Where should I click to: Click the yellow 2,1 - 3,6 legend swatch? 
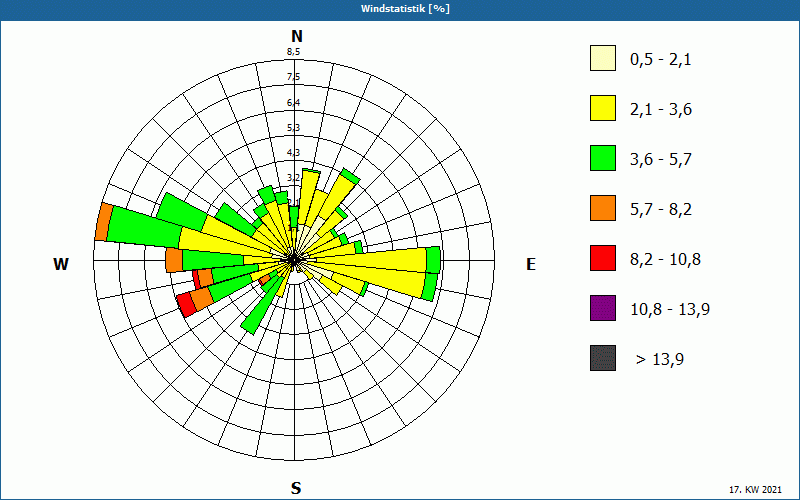coord(603,108)
